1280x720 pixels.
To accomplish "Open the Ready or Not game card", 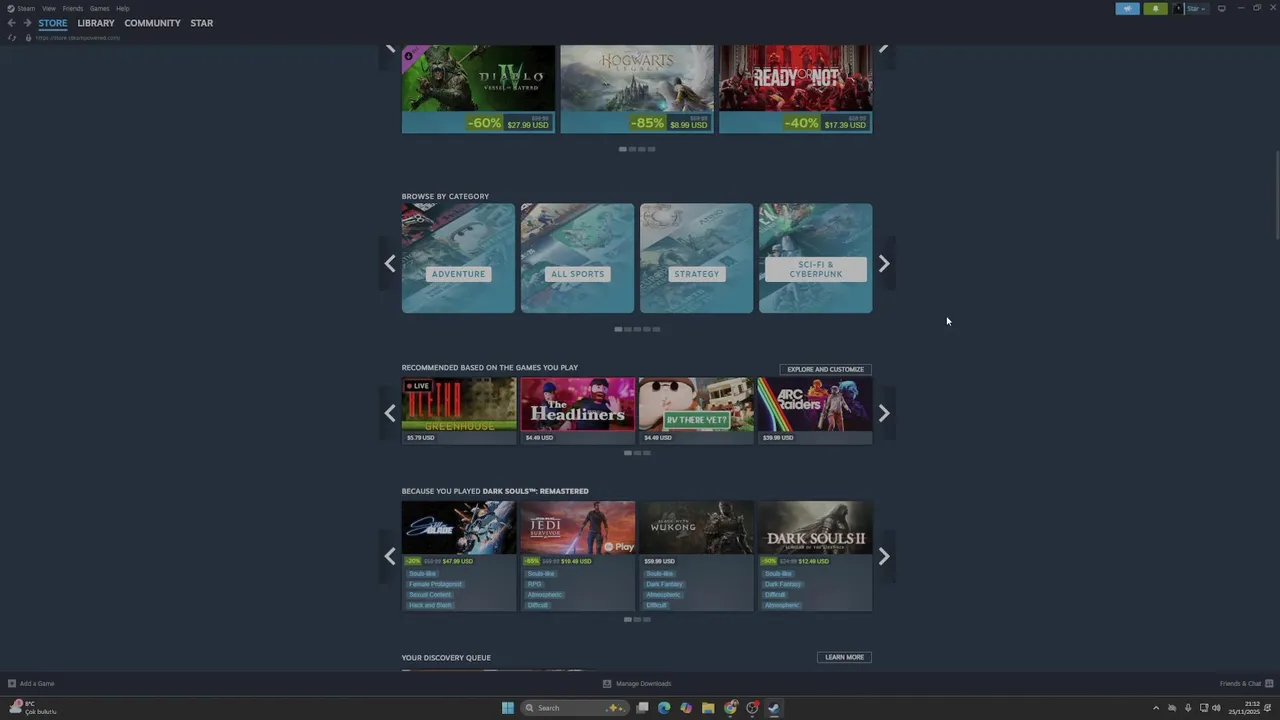I will point(795,89).
